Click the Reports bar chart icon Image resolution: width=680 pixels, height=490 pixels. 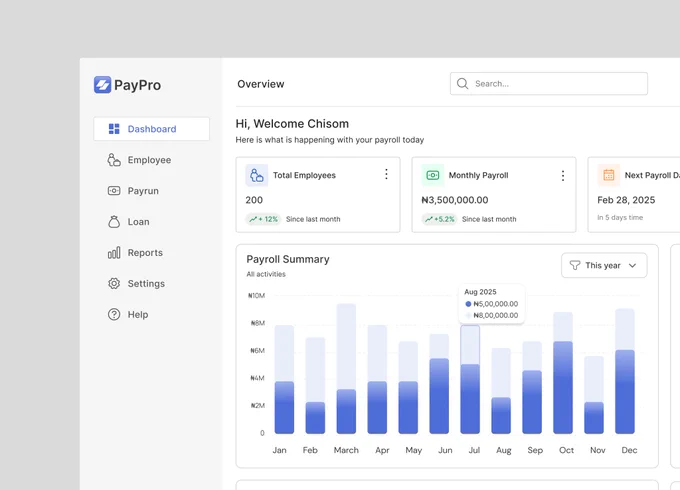[114, 252]
